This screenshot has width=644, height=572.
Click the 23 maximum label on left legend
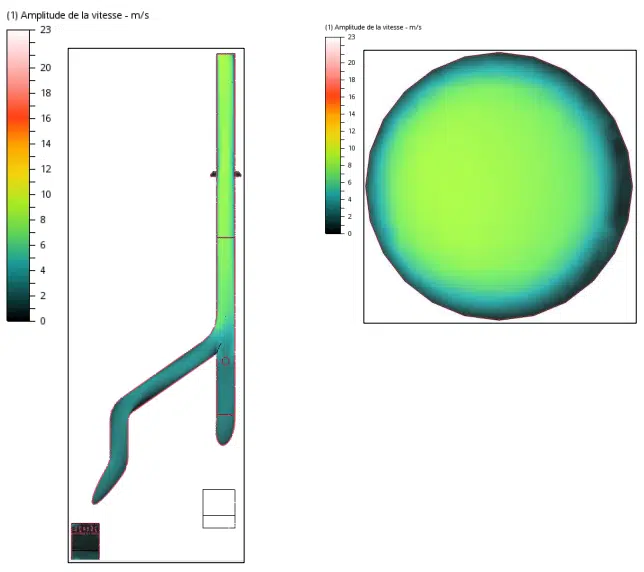click(x=46, y=30)
